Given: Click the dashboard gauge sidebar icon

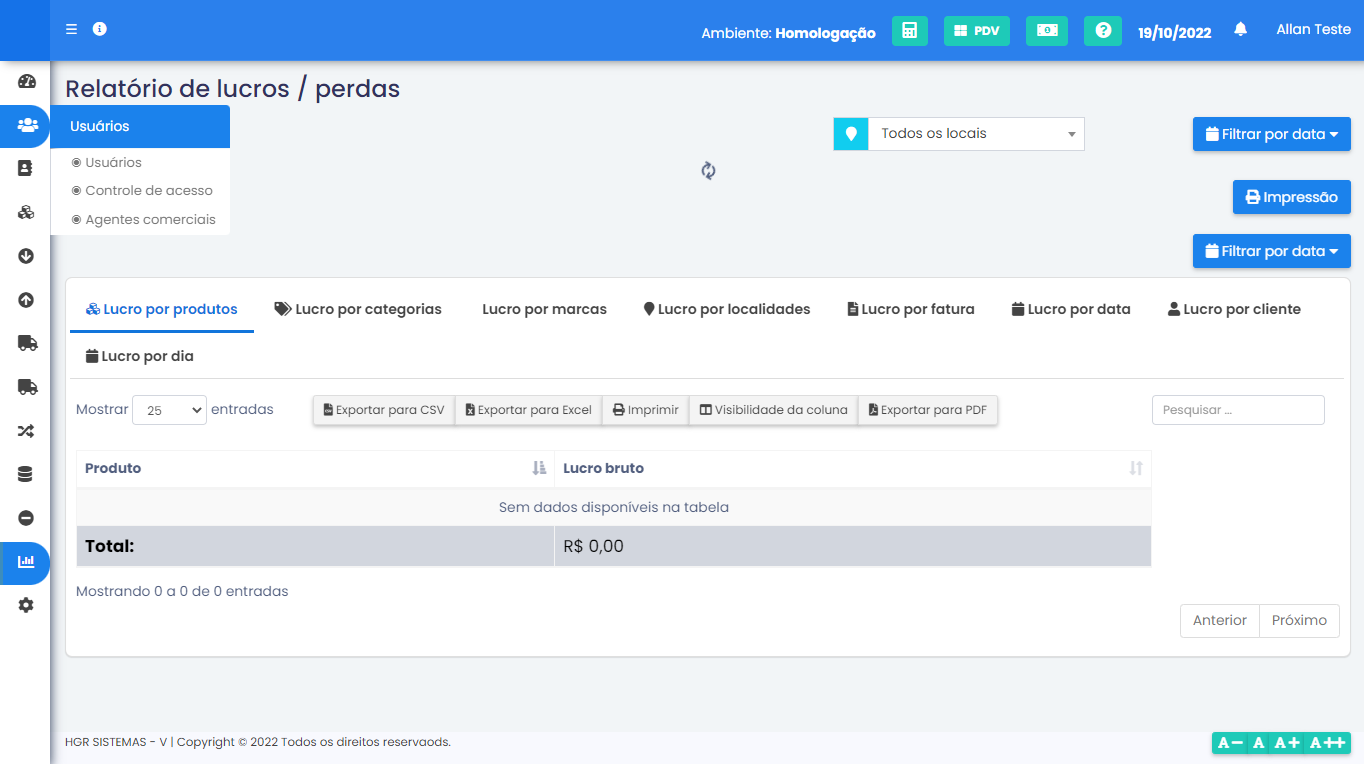Looking at the screenshot, I should [x=26, y=82].
